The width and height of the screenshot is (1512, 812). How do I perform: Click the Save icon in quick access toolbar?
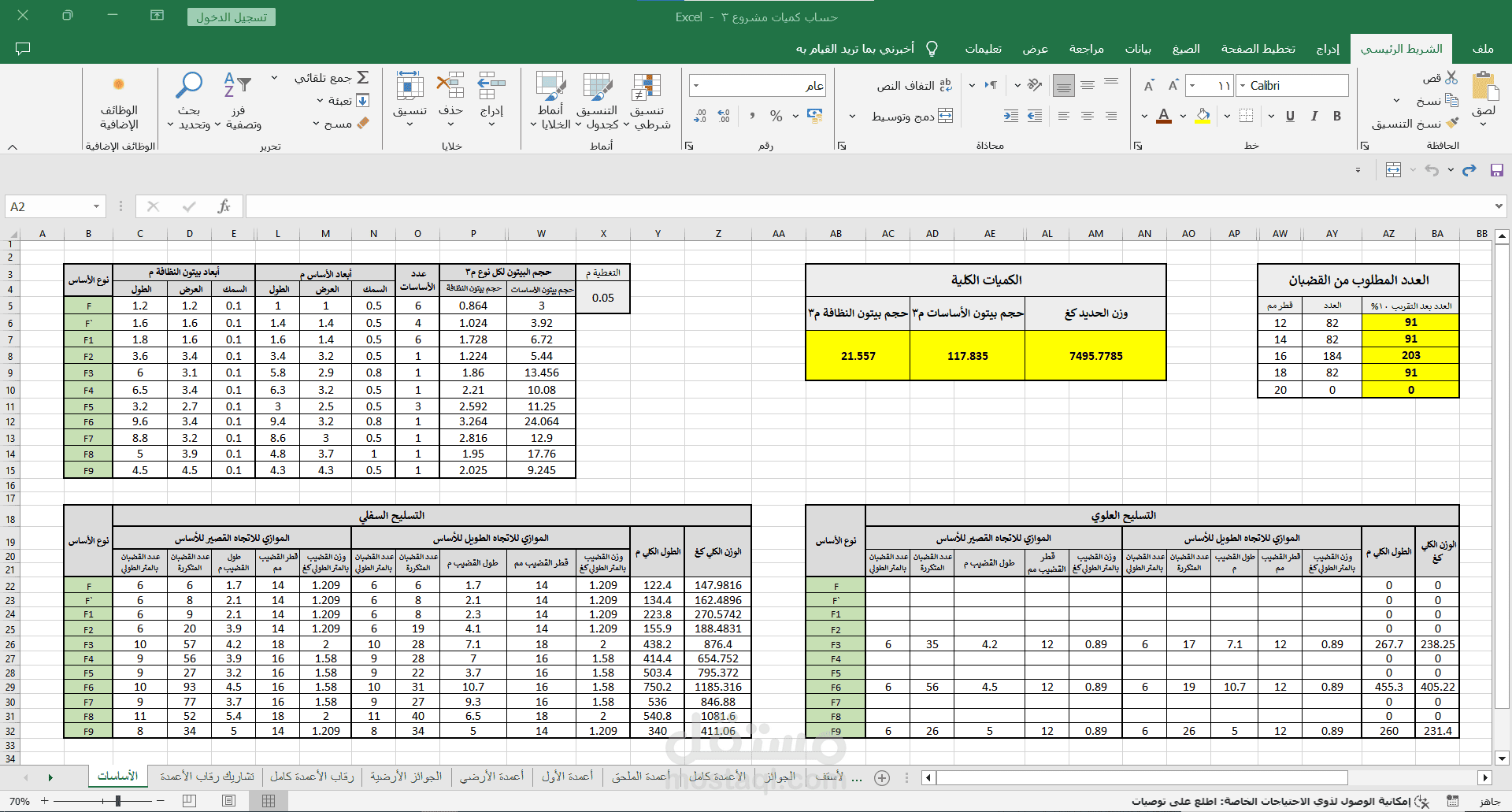pos(1497,170)
